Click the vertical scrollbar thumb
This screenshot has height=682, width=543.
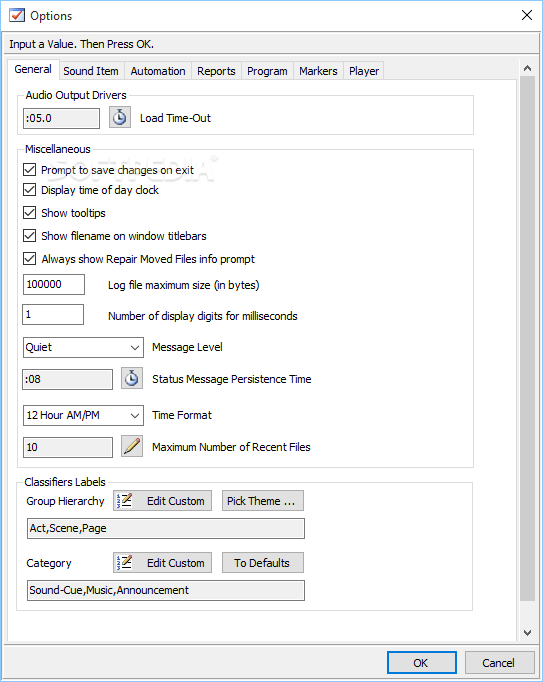[527, 338]
